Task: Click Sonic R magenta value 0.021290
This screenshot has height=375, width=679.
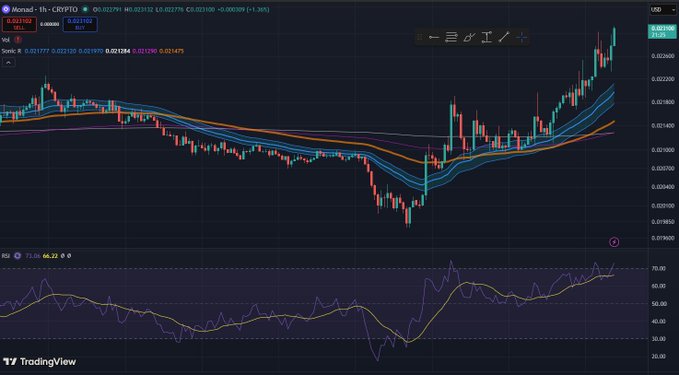Action: tap(144, 51)
